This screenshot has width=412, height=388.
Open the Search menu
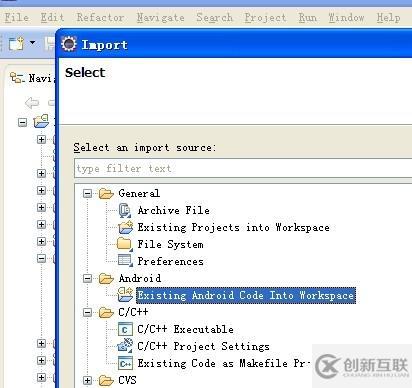tap(214, 17)
